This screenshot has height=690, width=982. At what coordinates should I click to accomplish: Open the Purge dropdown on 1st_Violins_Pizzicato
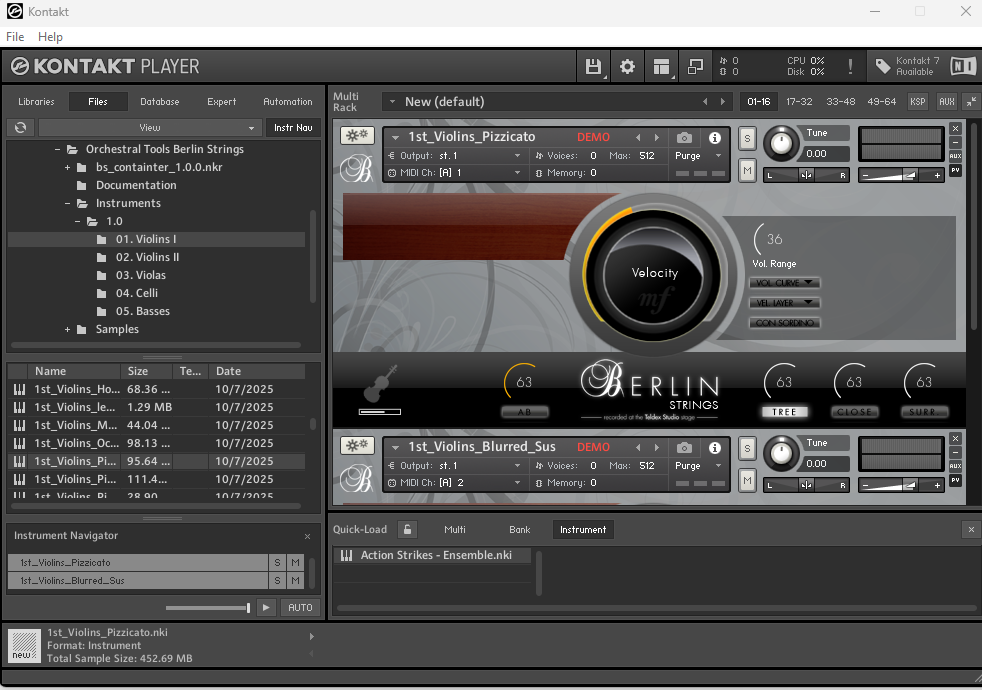(698, 157)
